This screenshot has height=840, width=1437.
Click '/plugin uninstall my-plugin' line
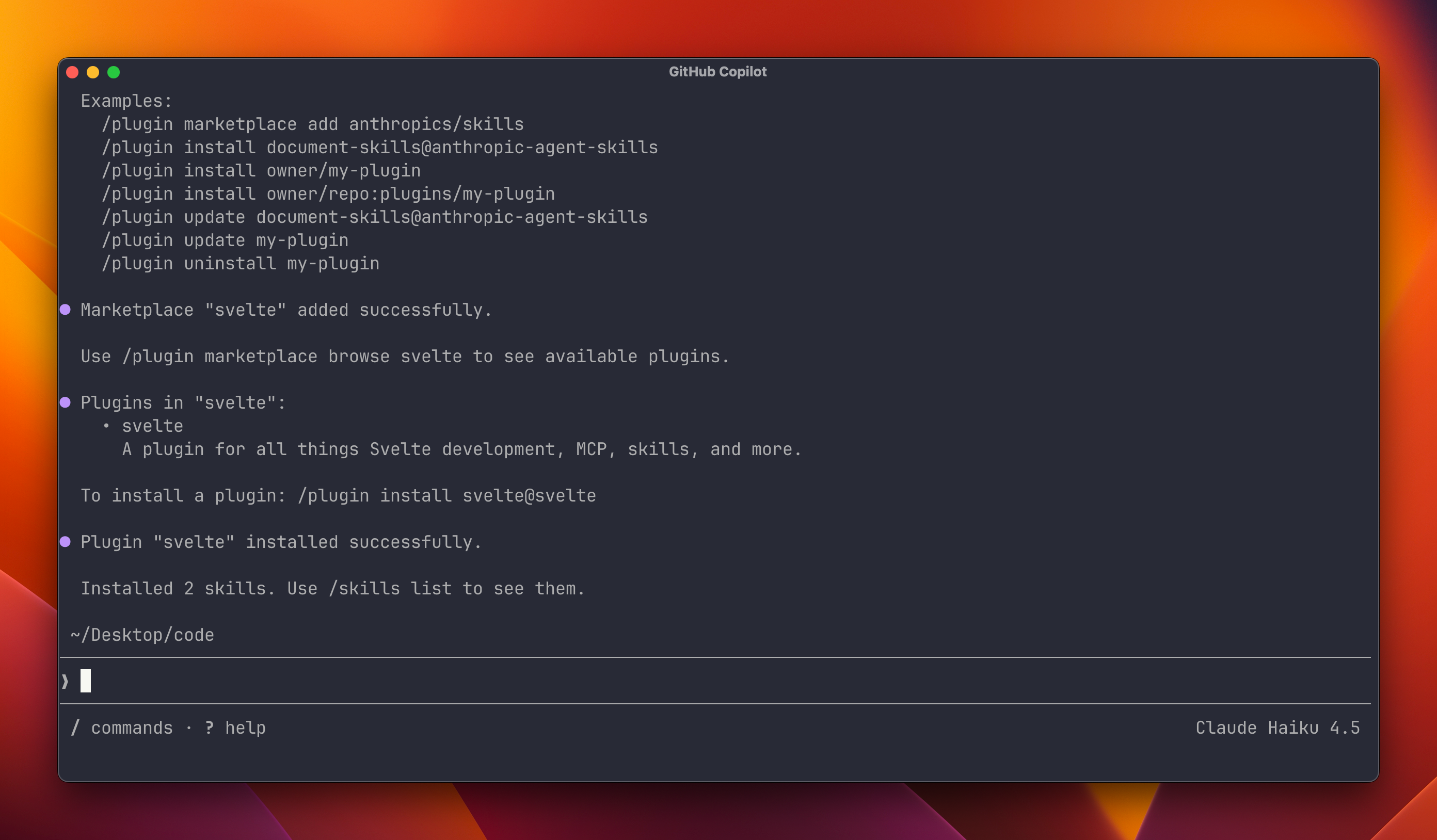(240, 264)
